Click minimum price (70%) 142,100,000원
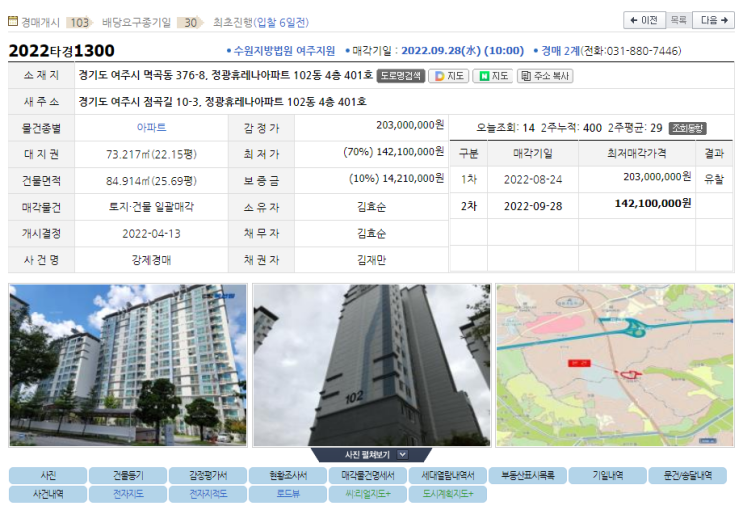This screenshot has width=743, height=510. tap(393, 152)
